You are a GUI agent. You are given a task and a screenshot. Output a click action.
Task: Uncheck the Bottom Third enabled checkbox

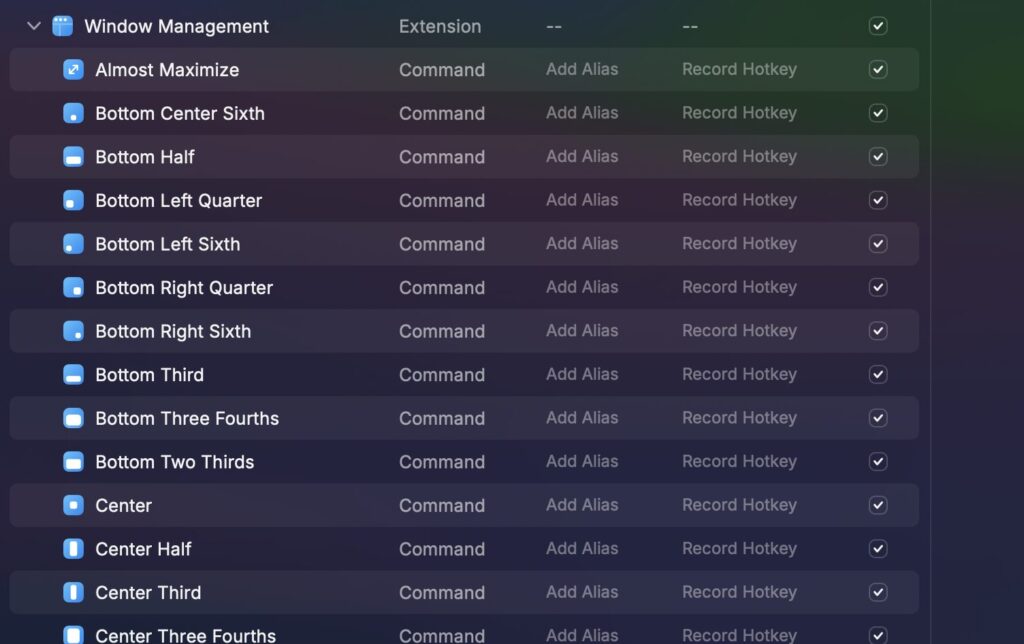click(x=878, y=375)
